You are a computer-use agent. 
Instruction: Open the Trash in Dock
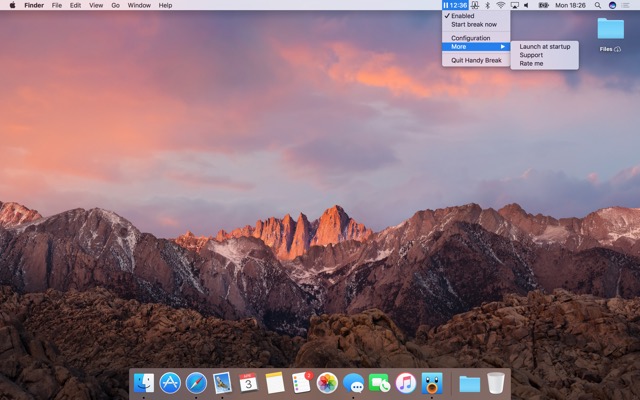point(496,383)
